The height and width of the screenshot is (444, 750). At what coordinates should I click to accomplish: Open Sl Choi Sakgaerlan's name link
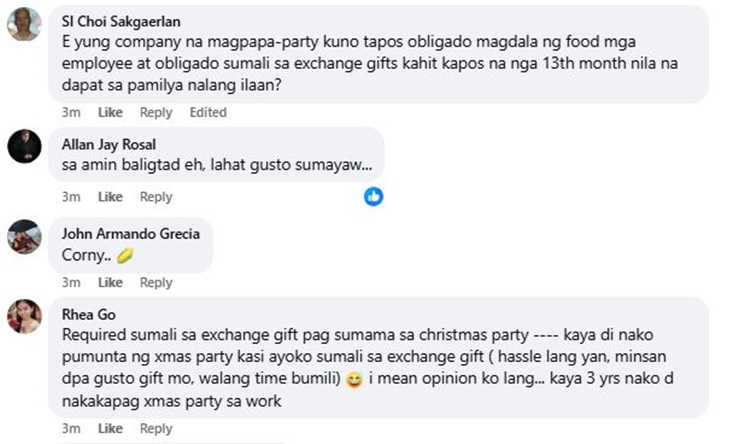pos(121,20)
